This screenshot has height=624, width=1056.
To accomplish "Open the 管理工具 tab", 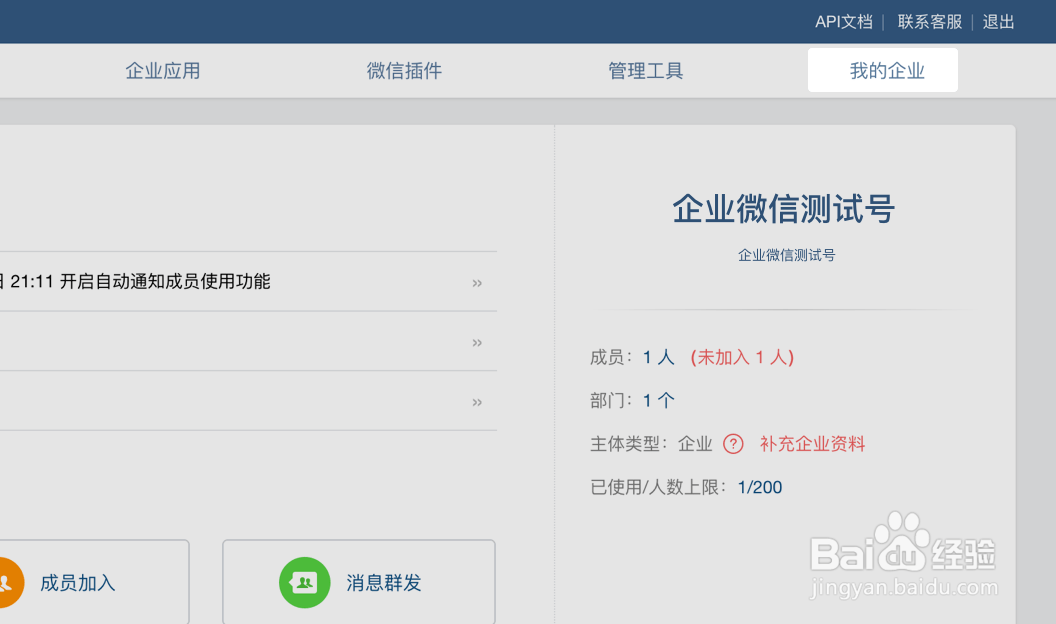I will (x=645, y=70).
